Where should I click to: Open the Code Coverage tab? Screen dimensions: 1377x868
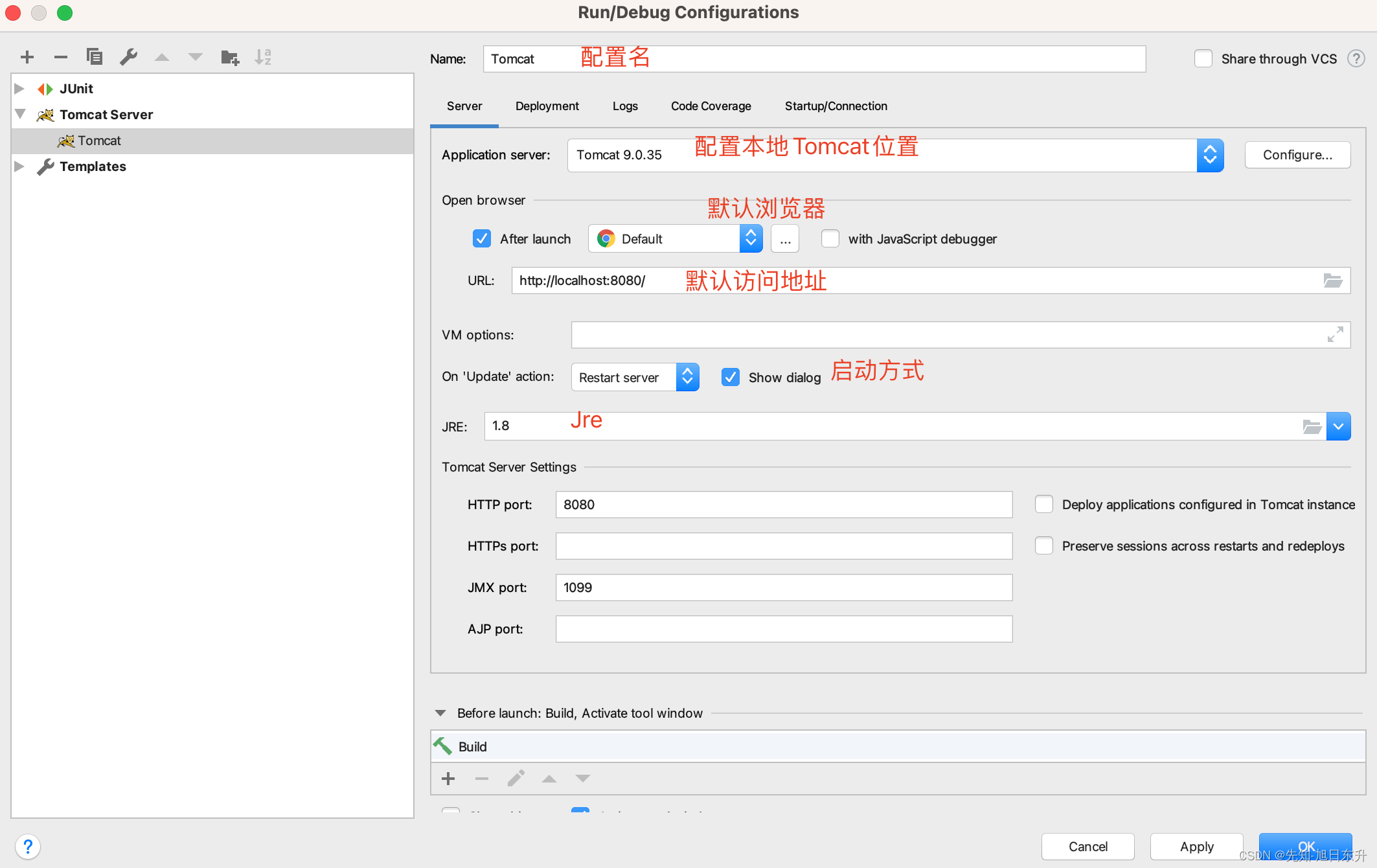pyautogui.click(x=711, y=106)
